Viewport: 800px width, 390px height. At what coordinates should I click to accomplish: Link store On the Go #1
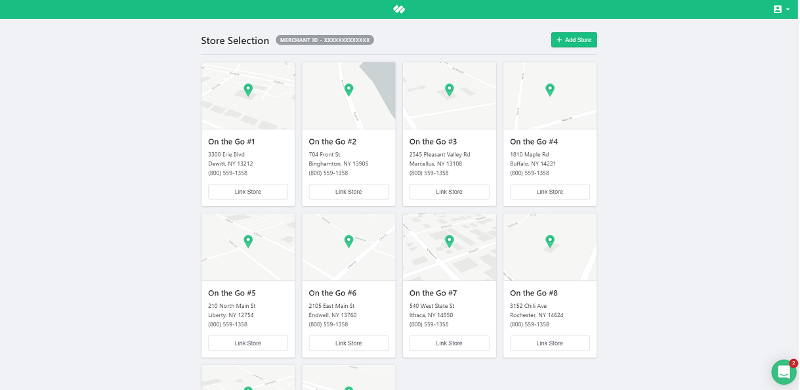tap(248, 192)
